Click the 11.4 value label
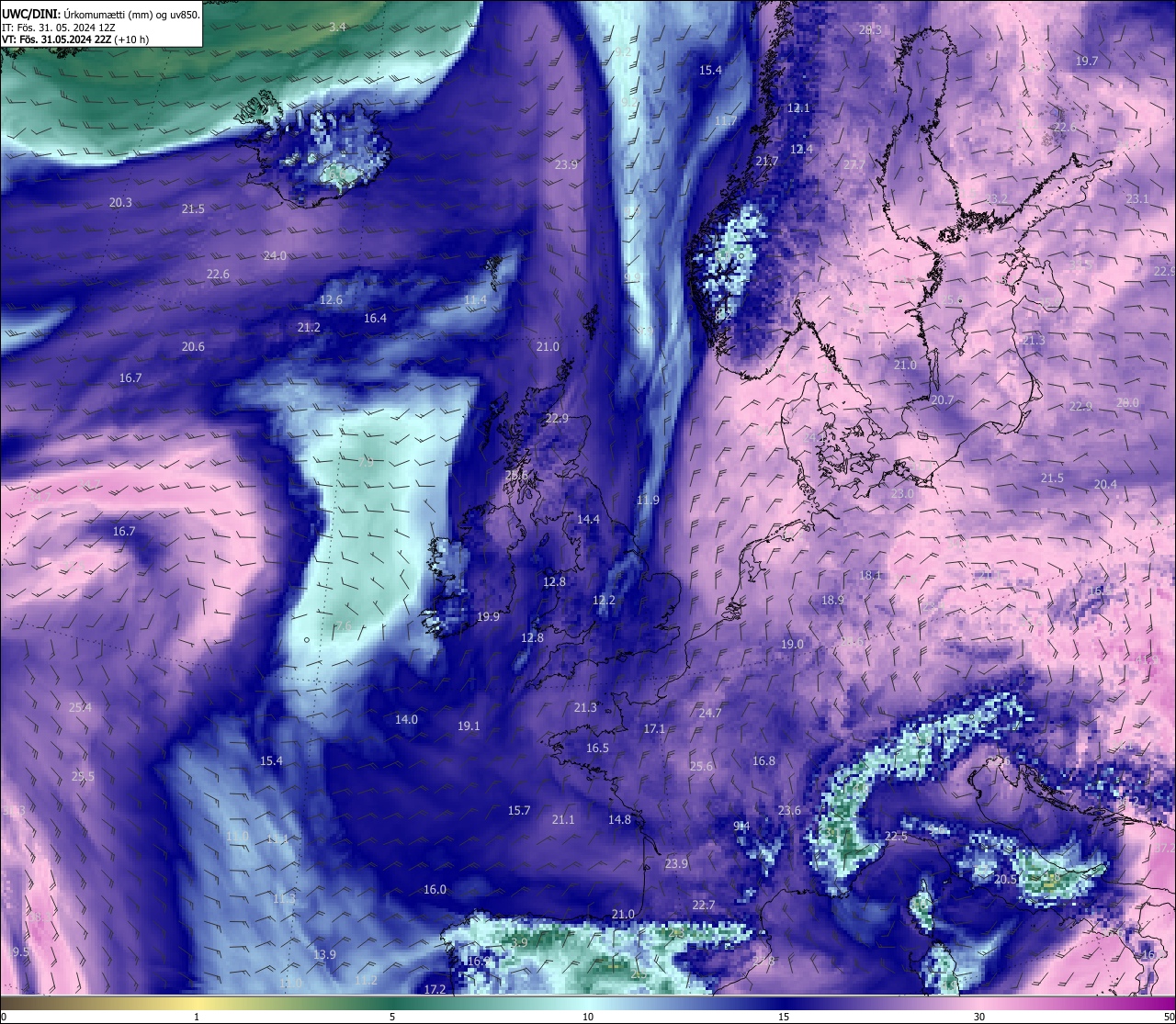Screen dimensions: 1176x1024 pos(475,300)
